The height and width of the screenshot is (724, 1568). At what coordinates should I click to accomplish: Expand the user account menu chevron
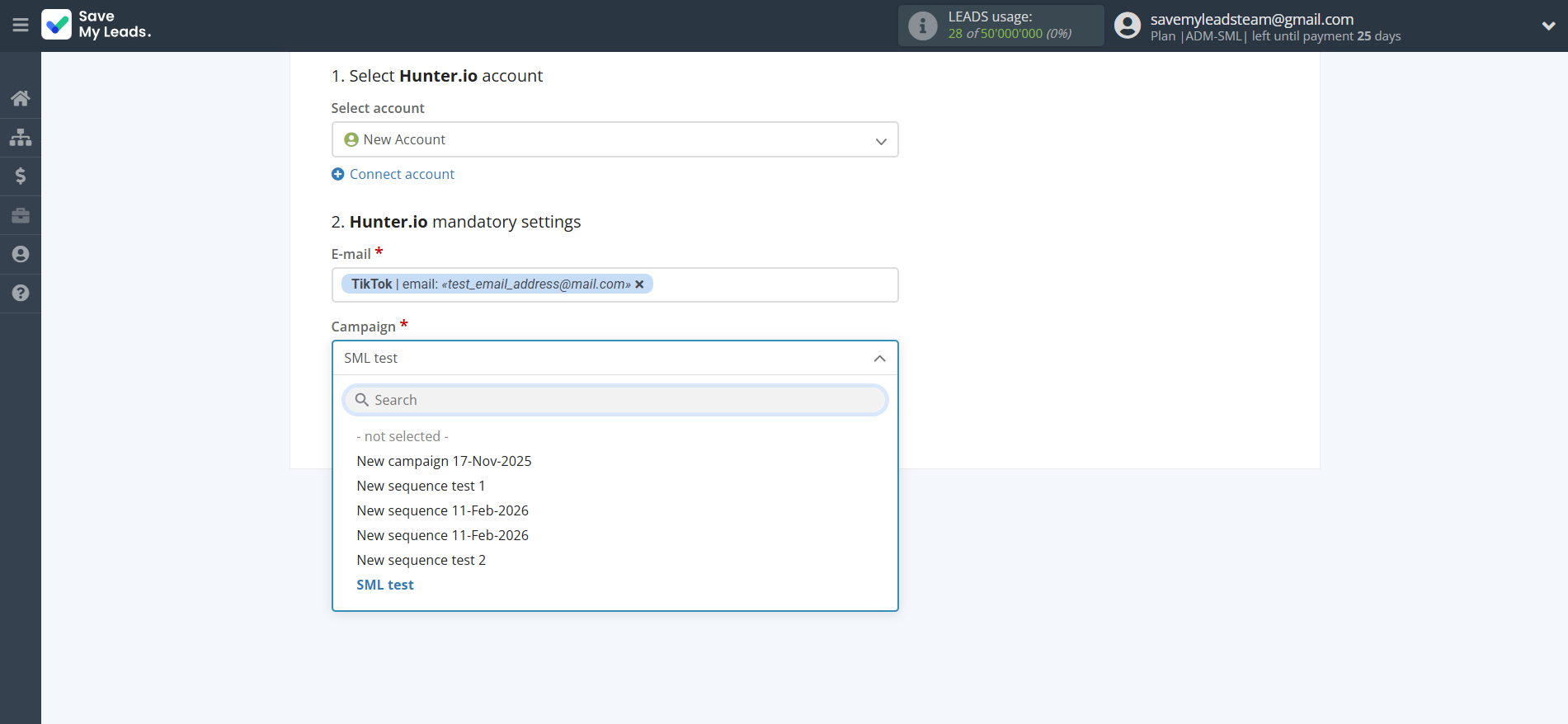coord(1548,26)
